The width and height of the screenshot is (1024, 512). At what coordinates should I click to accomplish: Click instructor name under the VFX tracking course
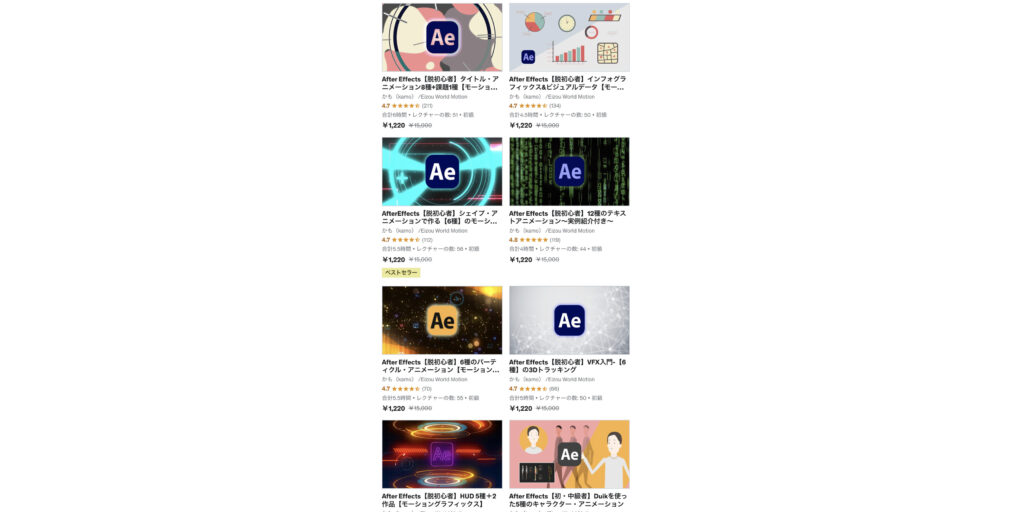click(x=552, y=379)
